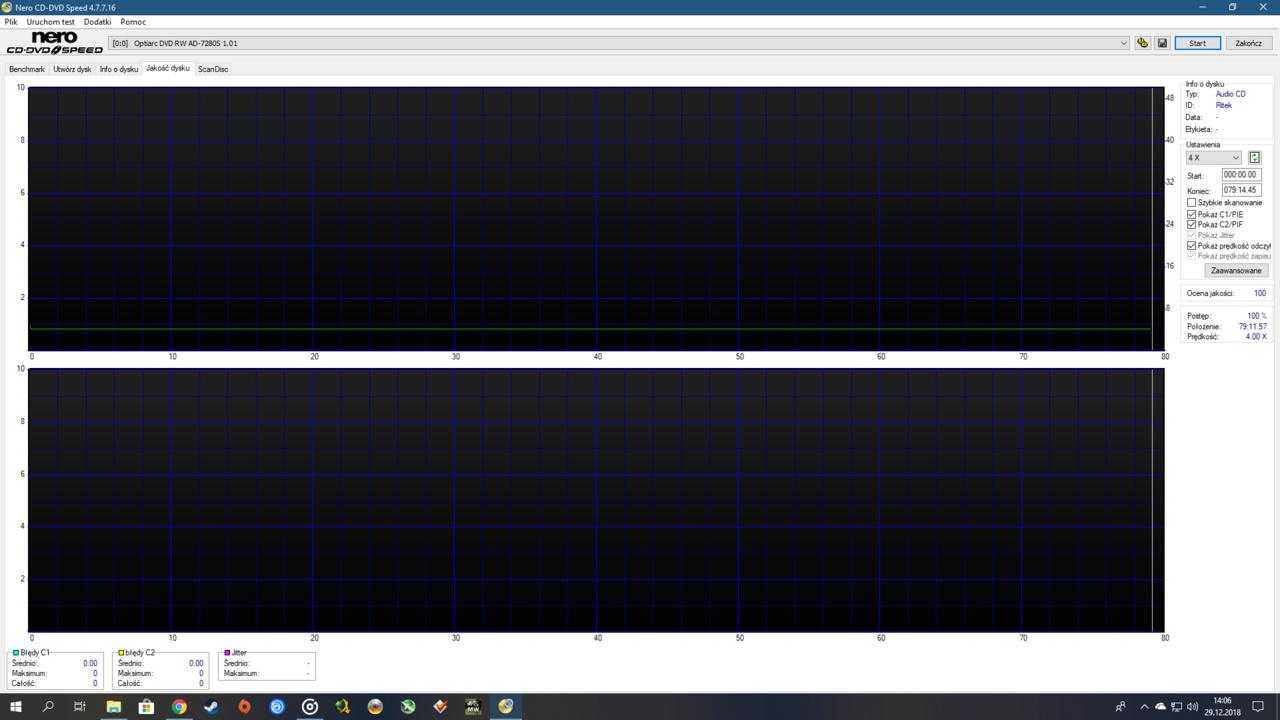The width and height of the screenshot is (1280, 720).
Task: Click the Zakończ button
Action: [x=1248, y=43]
